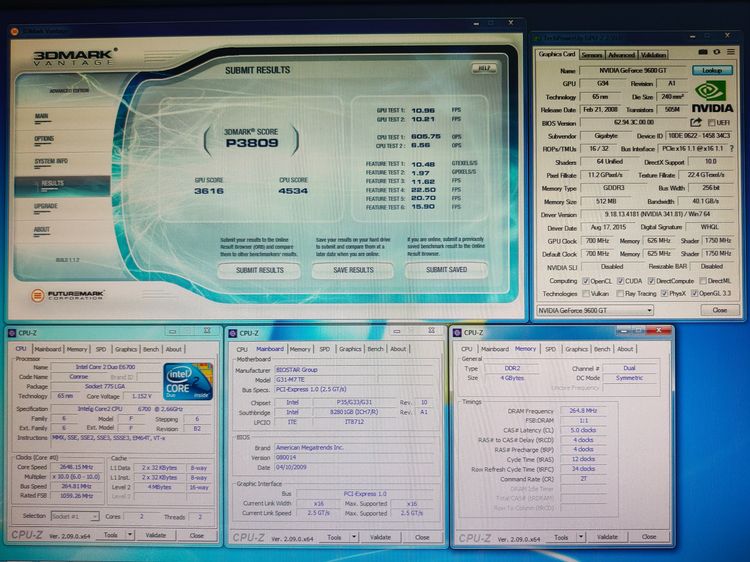Click title icon of CPU-Z Motherboard window
Image resolution: width=750 pixels, height=562 pixels.
click(232, 333)
